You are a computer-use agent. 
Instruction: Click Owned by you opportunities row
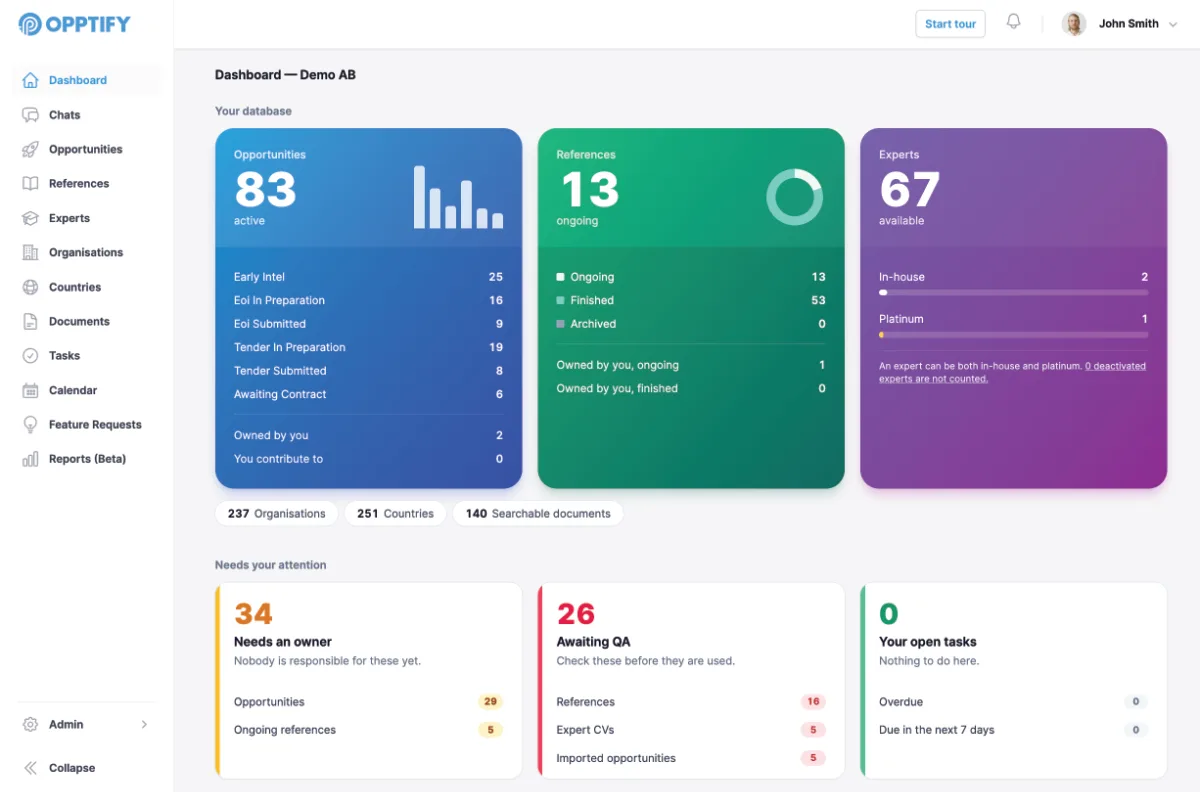coord(368,435)
